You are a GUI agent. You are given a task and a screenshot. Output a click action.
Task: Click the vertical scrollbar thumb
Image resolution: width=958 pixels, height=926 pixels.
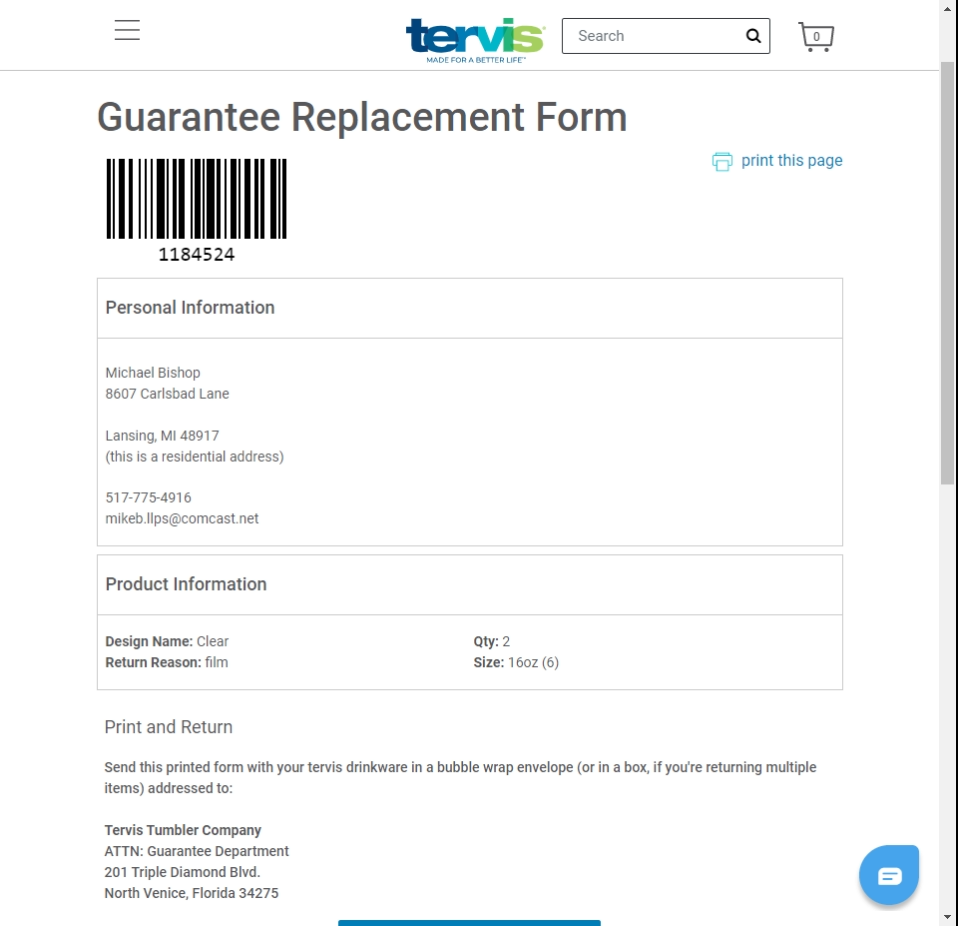point(948,270)
